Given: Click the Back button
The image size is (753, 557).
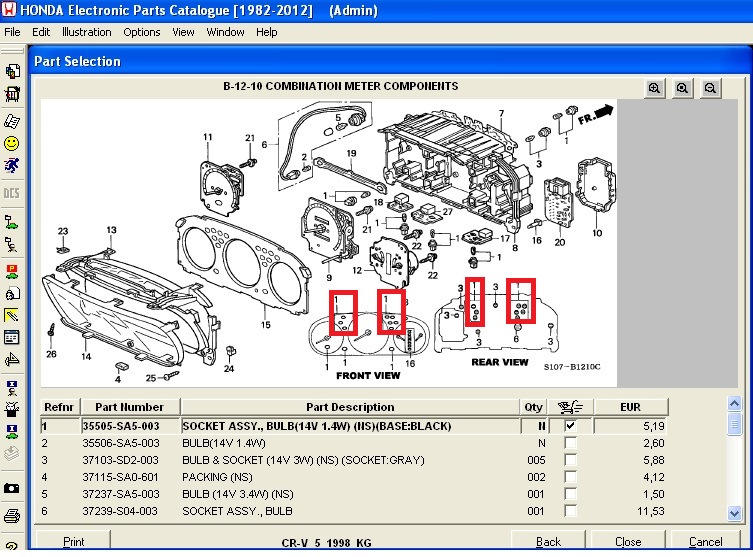Looking at the screenshot, I should 548,541.
